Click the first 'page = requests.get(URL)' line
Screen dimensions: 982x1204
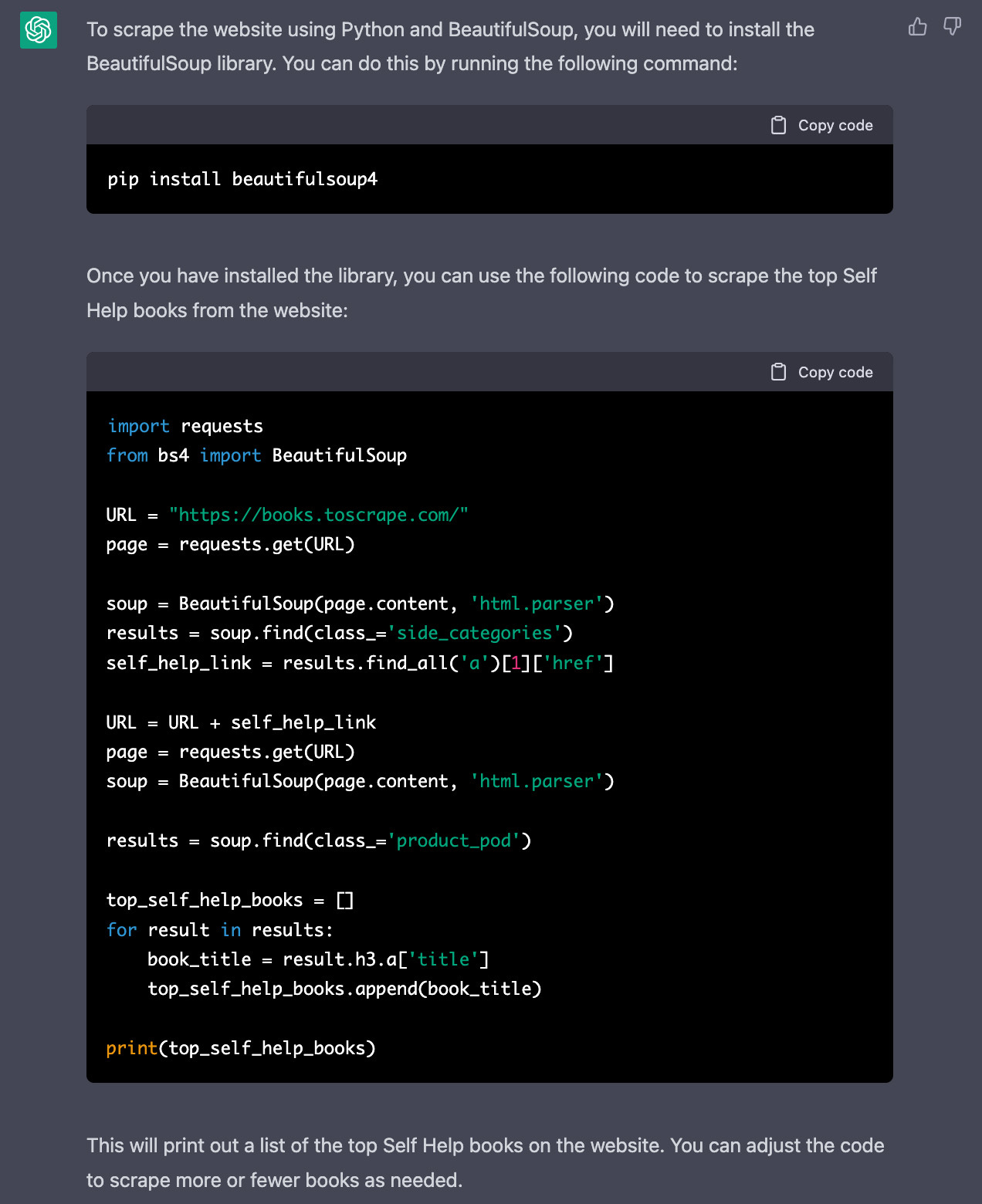[x=231, y=544]
